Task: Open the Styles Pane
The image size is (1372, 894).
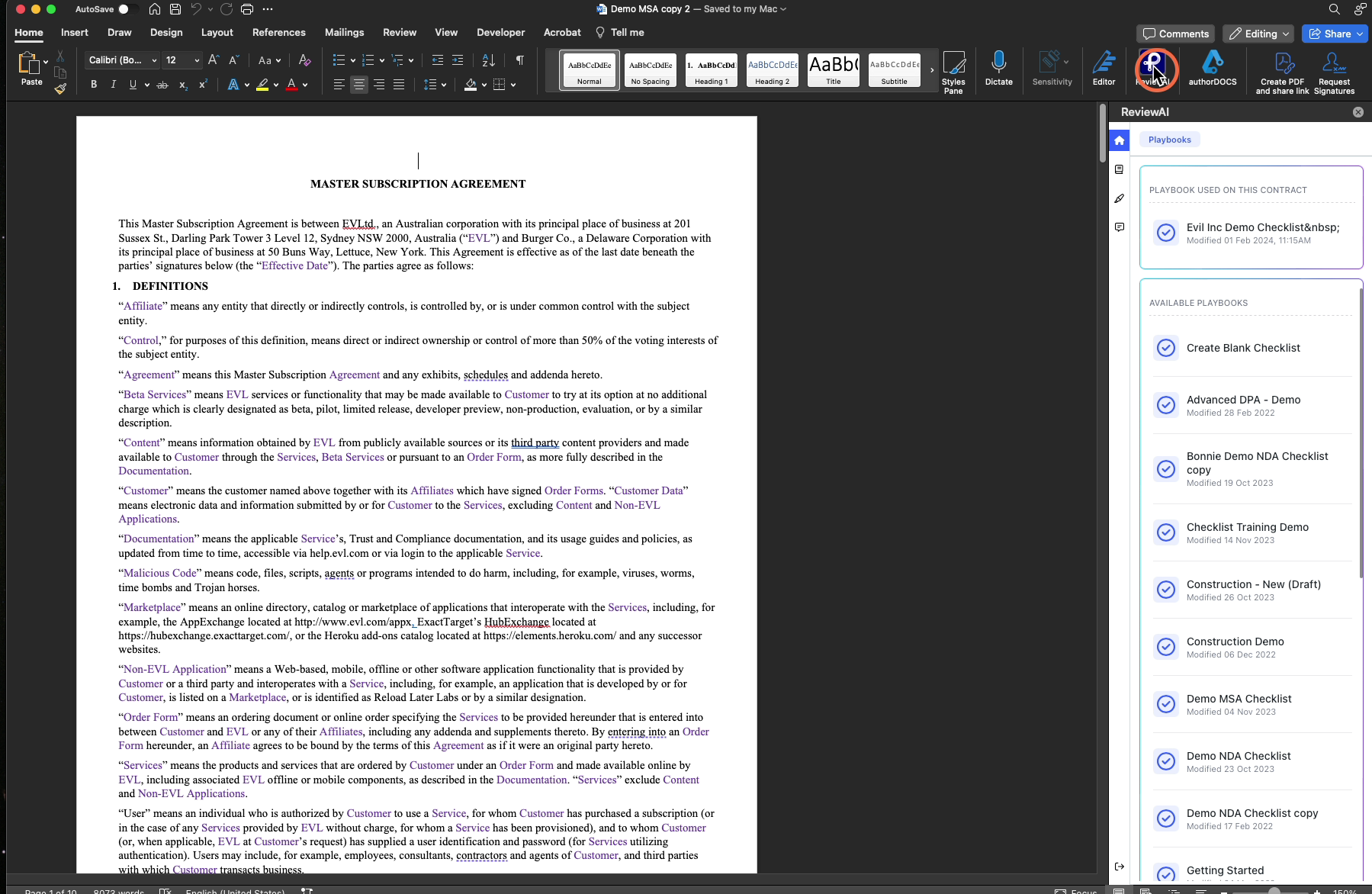Action: 953,72
